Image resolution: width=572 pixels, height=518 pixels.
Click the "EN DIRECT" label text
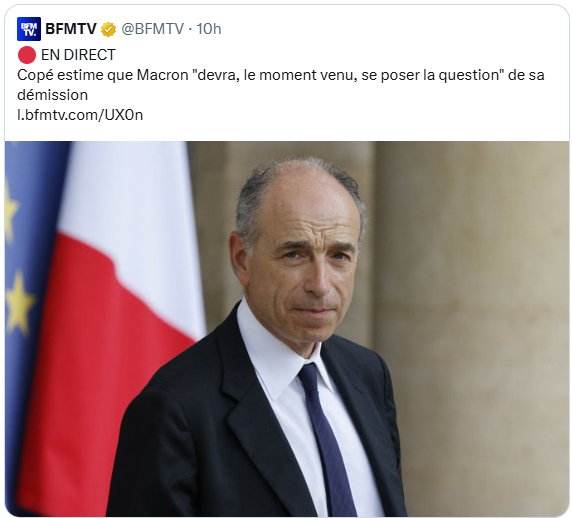tap(78, 55)
